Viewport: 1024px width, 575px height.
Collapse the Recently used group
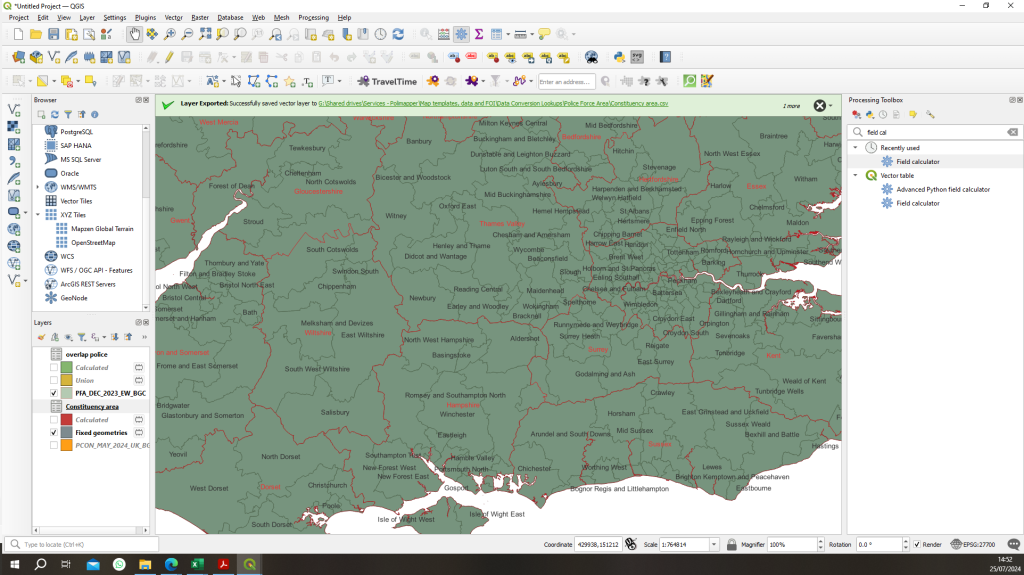855,147
